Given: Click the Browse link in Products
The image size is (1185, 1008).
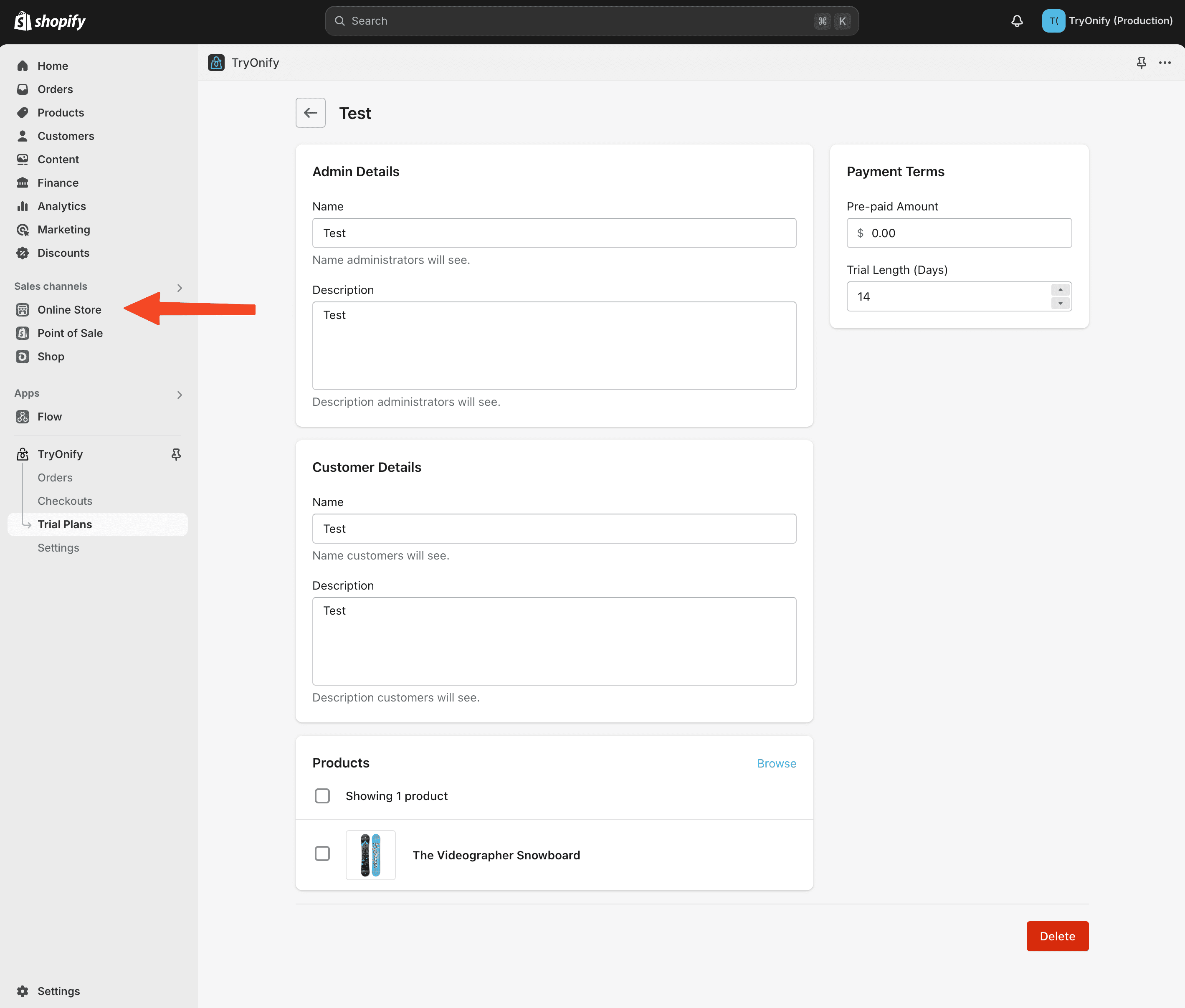Looking at the screenshot, I should 776,763.
